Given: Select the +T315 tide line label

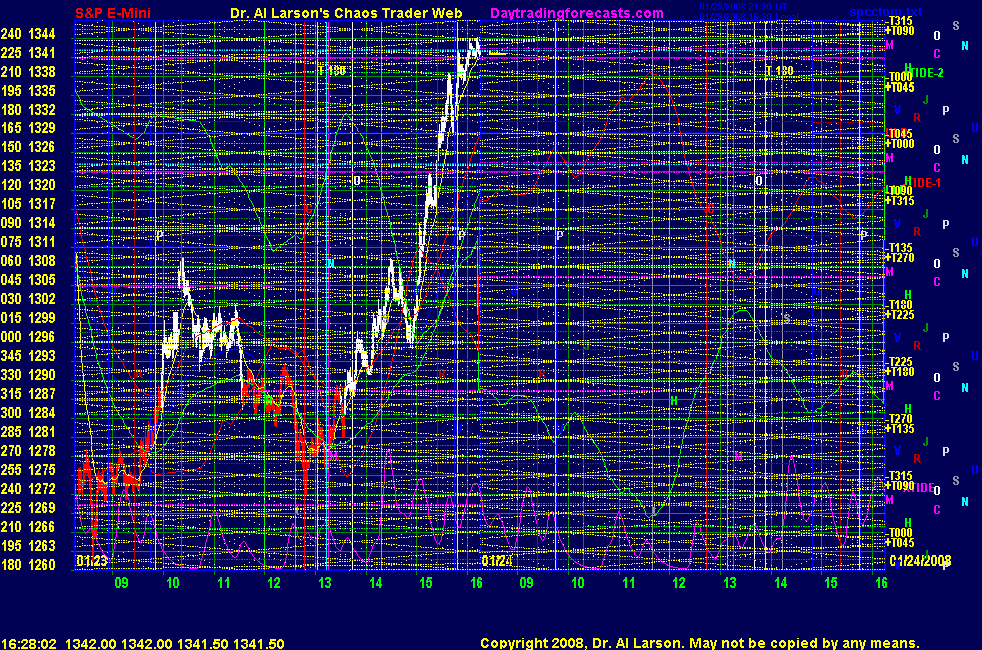Looking at the screenshot, I should 900,201.
